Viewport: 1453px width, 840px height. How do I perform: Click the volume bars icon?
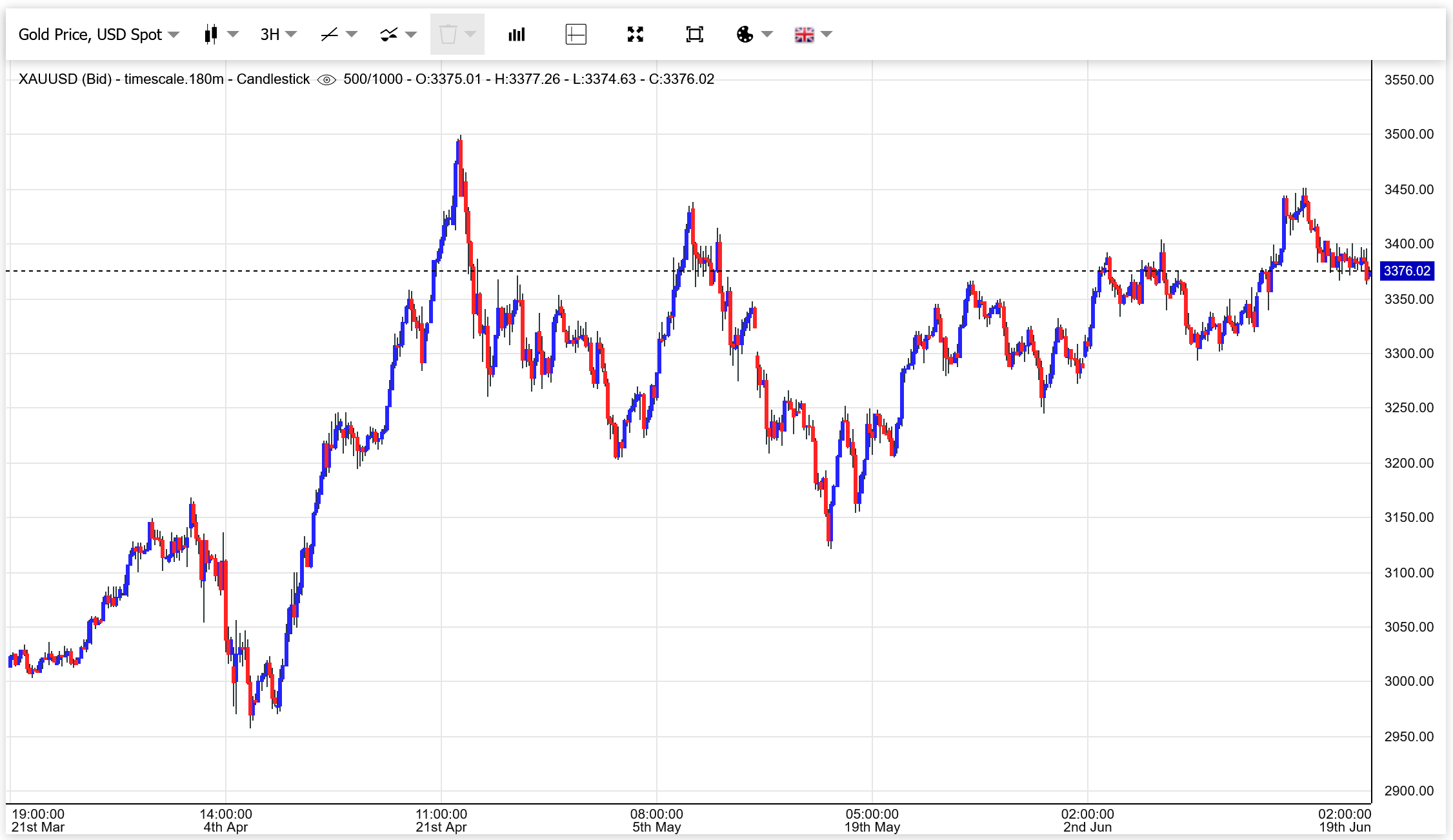517,34
